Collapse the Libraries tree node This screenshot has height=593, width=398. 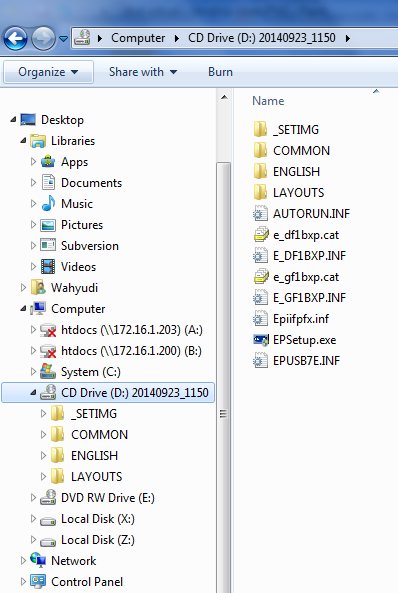pos(23,141)
